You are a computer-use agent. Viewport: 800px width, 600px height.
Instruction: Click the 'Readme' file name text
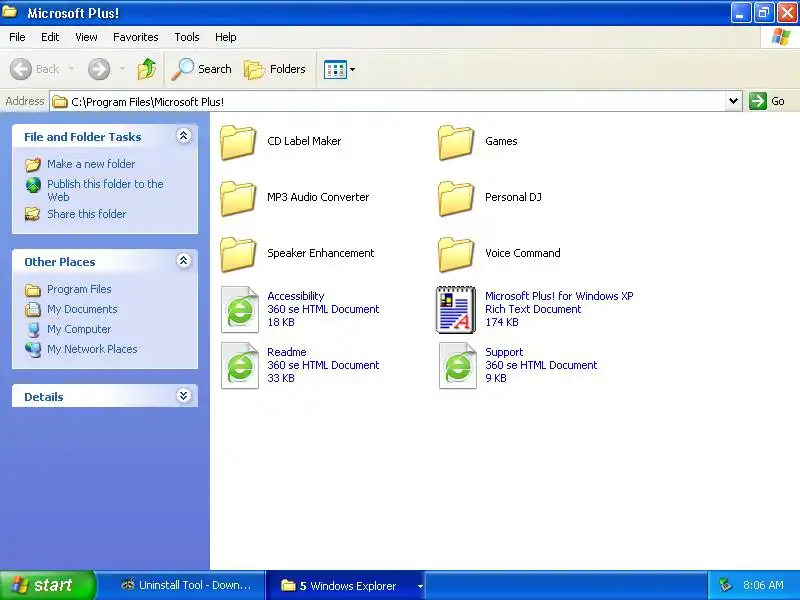click(287, 352)
